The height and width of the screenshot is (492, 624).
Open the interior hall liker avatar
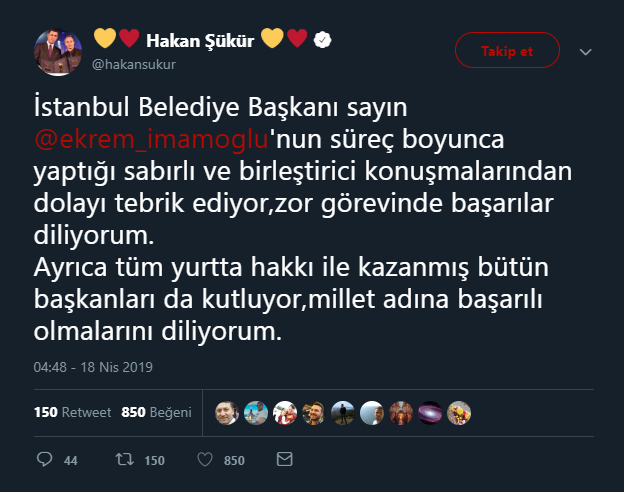(401, 412)
